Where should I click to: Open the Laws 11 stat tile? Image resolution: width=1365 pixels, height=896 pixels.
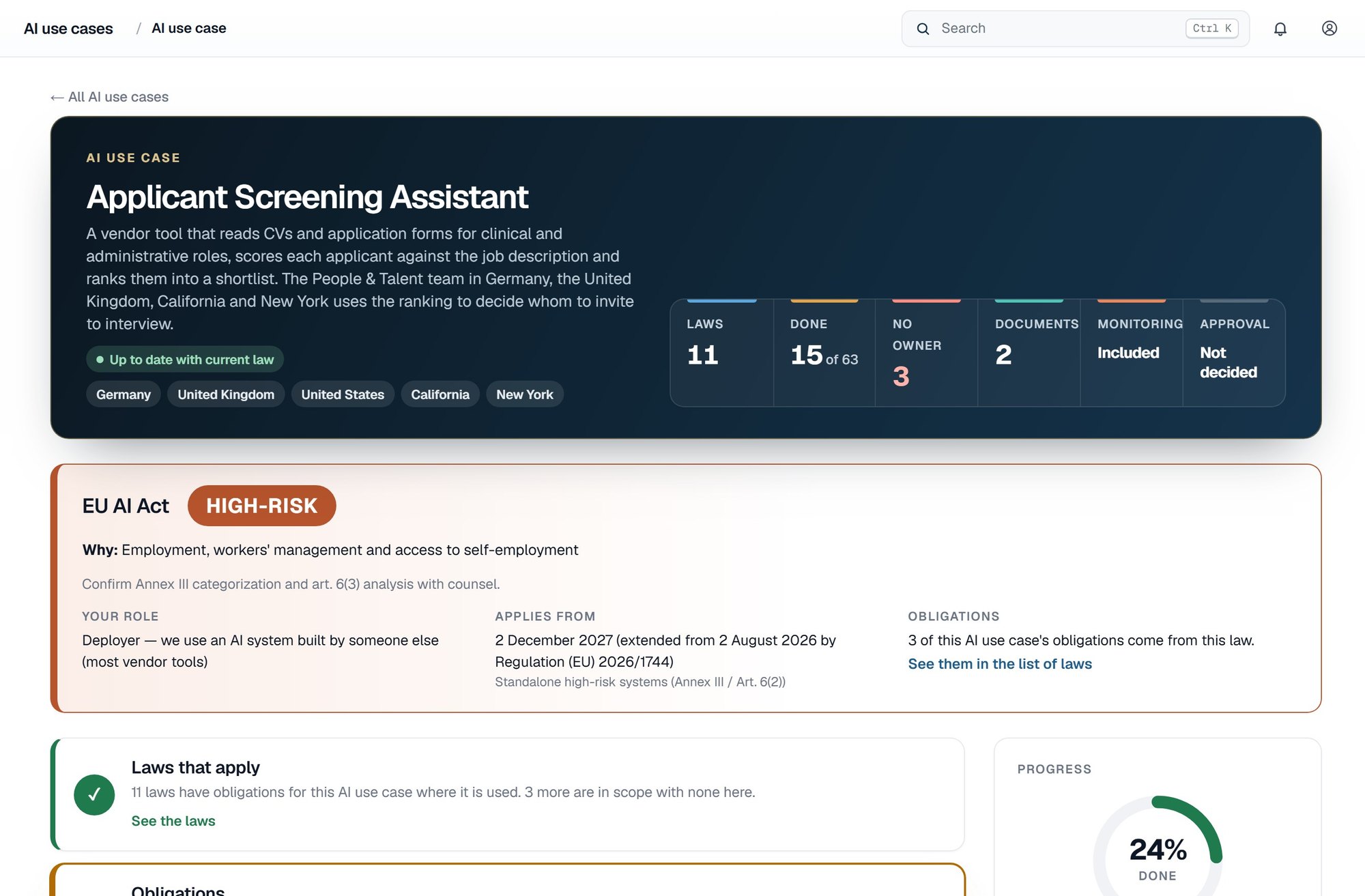pyautogui.click(x=722, y=353)
